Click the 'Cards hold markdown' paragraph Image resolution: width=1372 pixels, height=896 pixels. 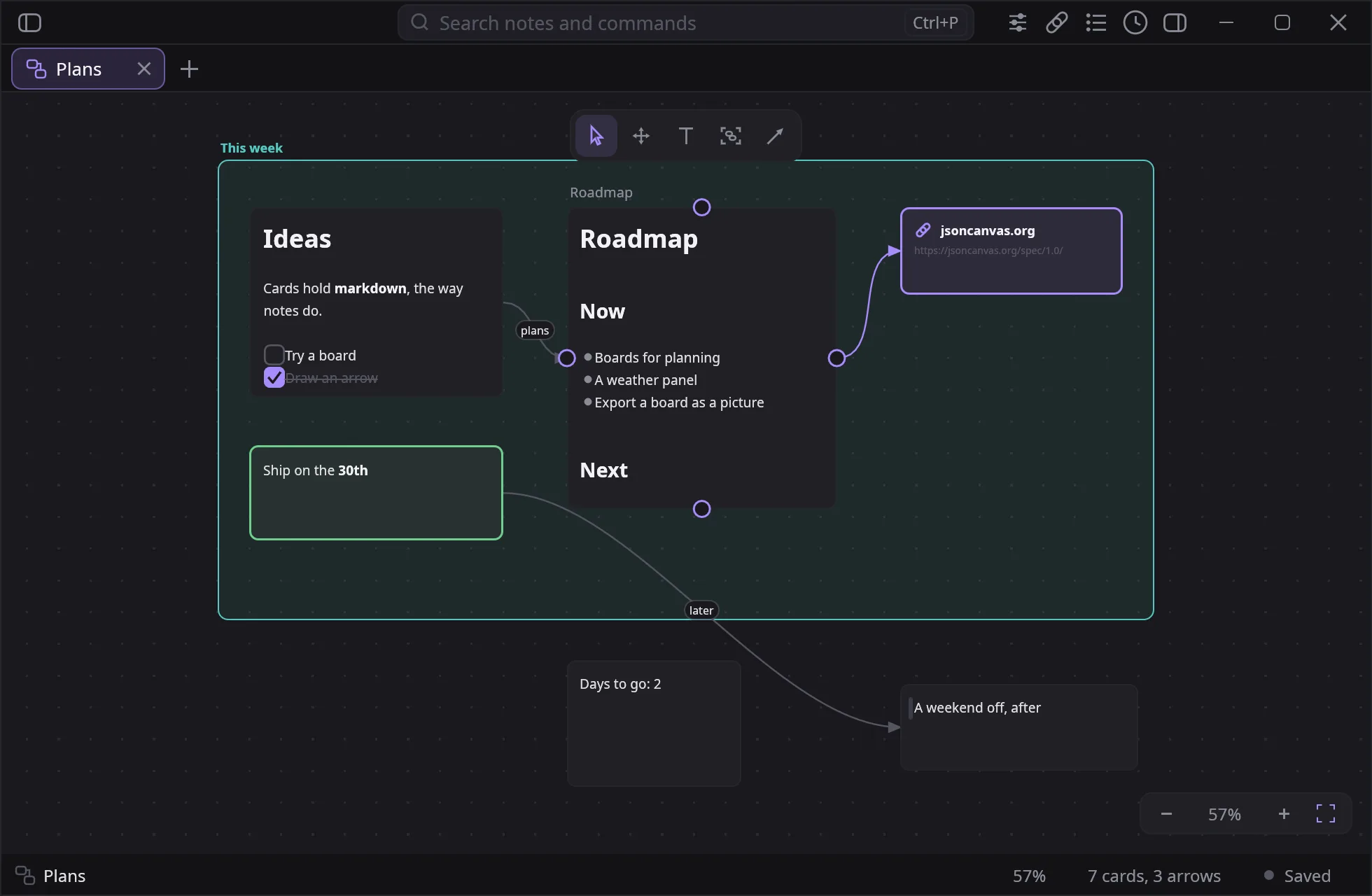363,300
